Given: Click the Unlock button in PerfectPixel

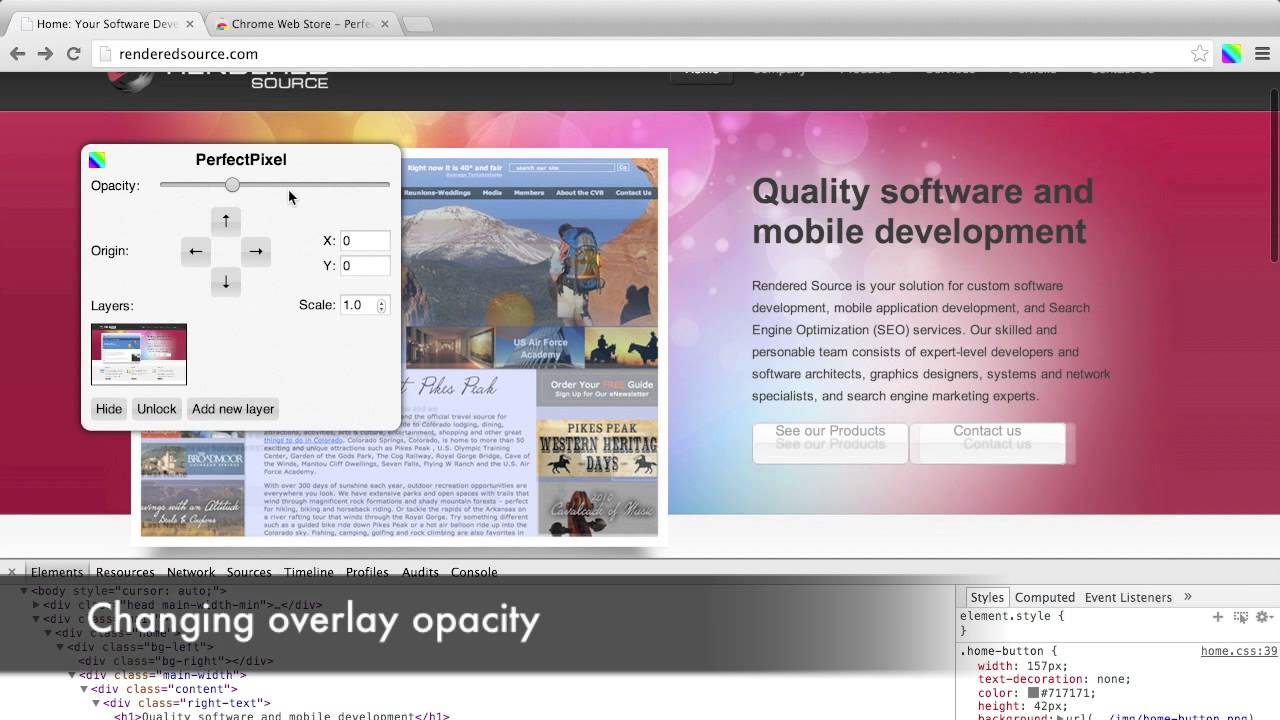Looking at the screenshot, I should 156,409.
